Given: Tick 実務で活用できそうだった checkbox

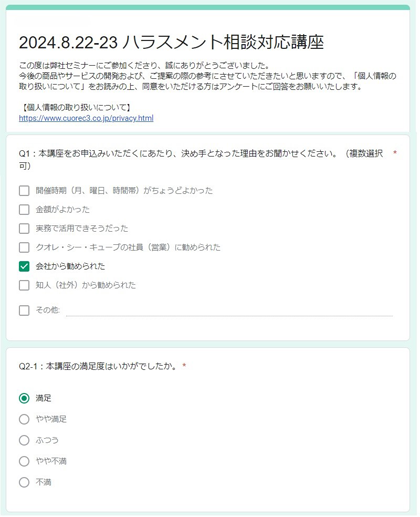Looking at the screenshot, I should (24, 229).
